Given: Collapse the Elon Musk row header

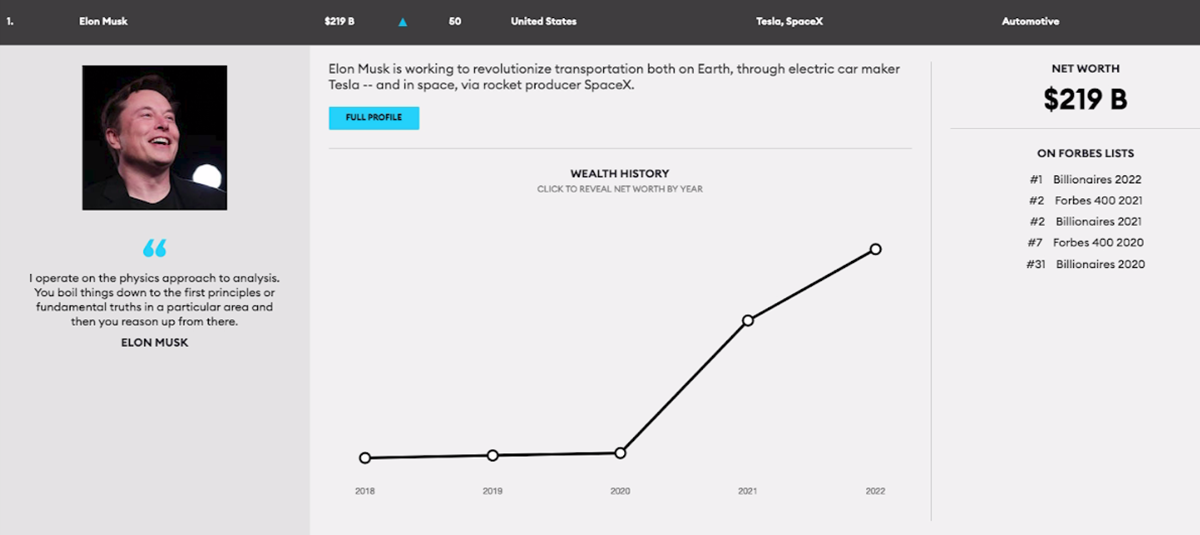Looking at the screenshot, I should (x=103, y=22).
